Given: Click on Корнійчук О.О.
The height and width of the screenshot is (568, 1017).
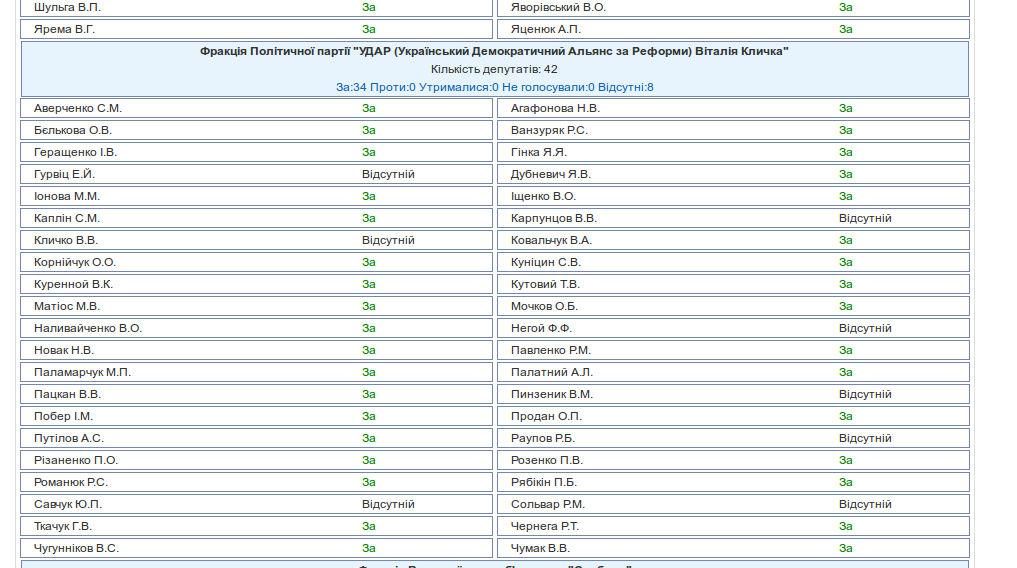Looking at the screenshot, I should coord(75,263).
